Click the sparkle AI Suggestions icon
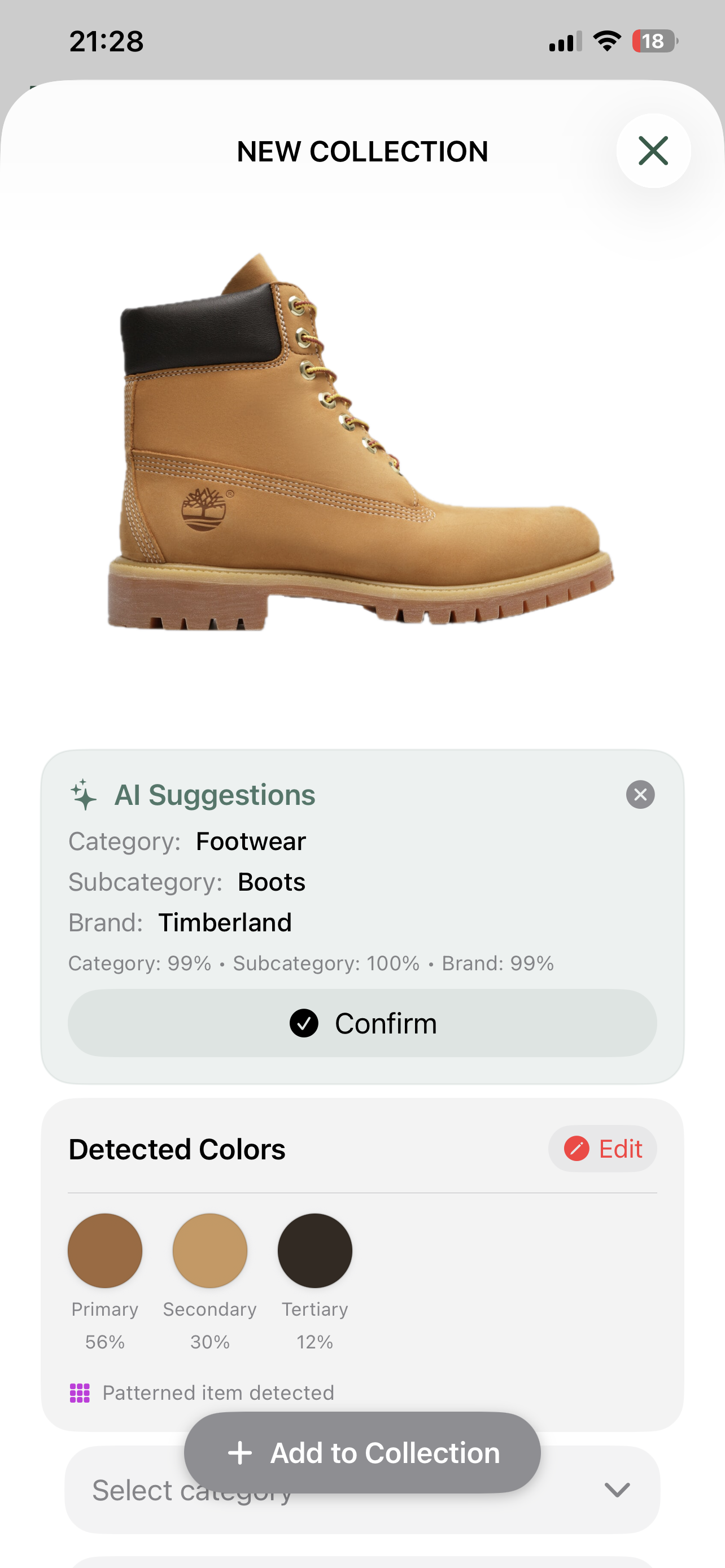 (84, 793)
